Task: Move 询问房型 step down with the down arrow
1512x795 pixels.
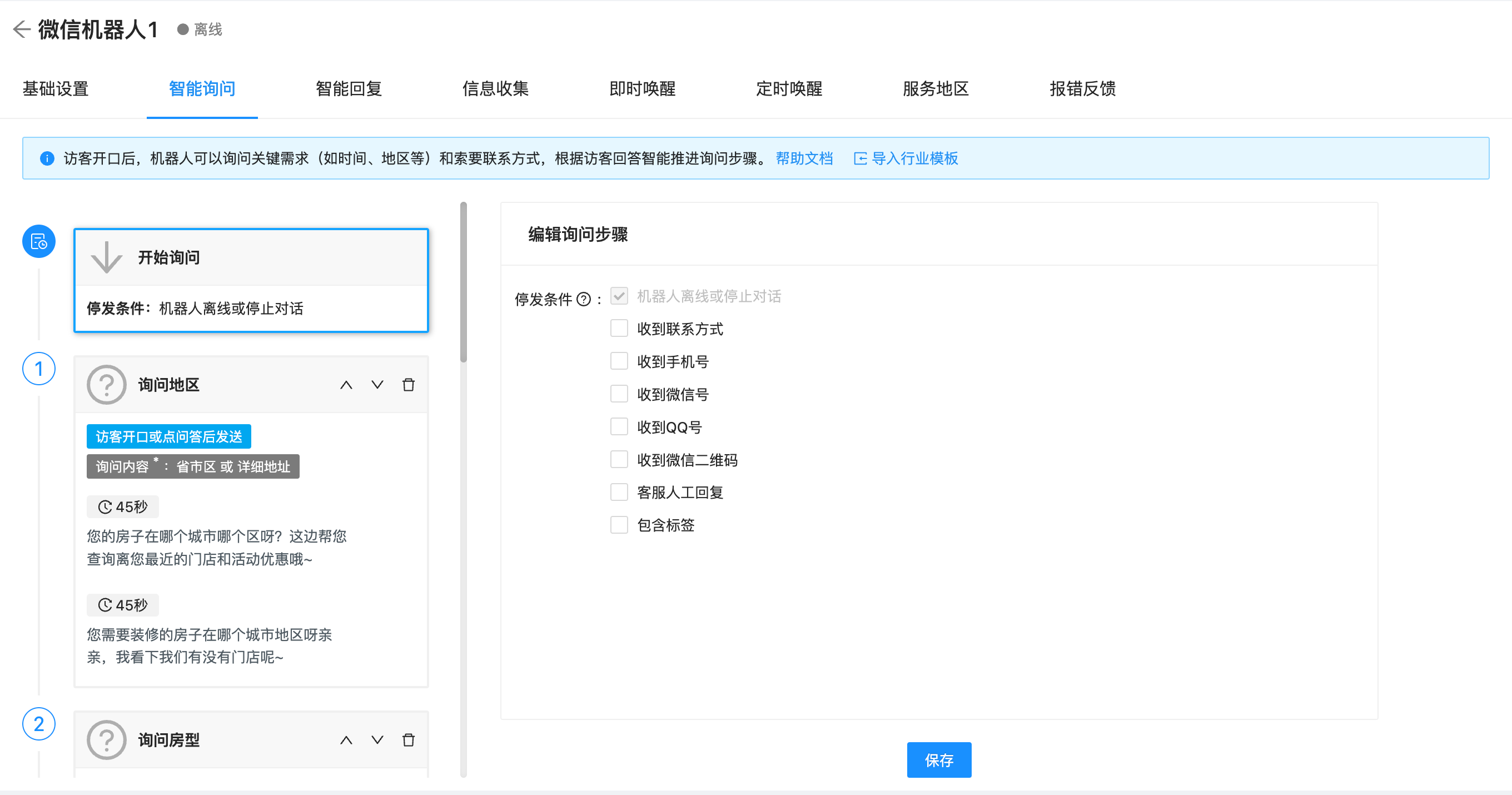Action: pos(377,741)
